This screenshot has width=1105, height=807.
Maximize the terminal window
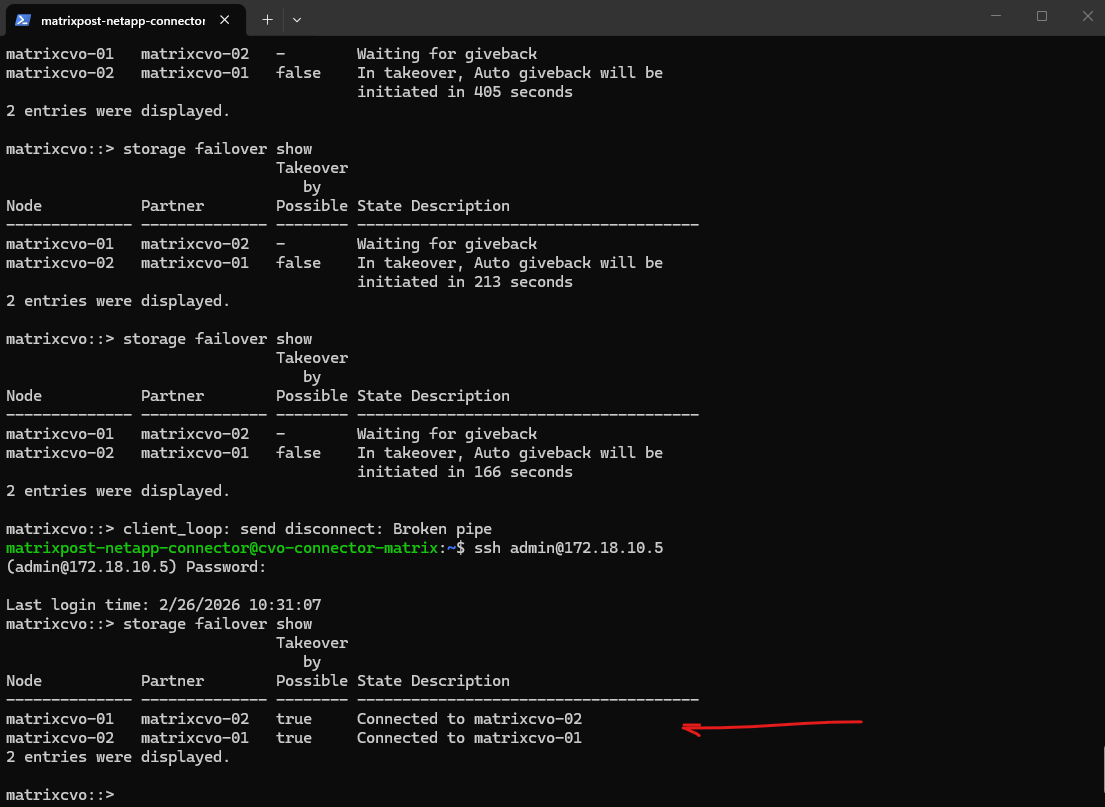coord(1042,16)
